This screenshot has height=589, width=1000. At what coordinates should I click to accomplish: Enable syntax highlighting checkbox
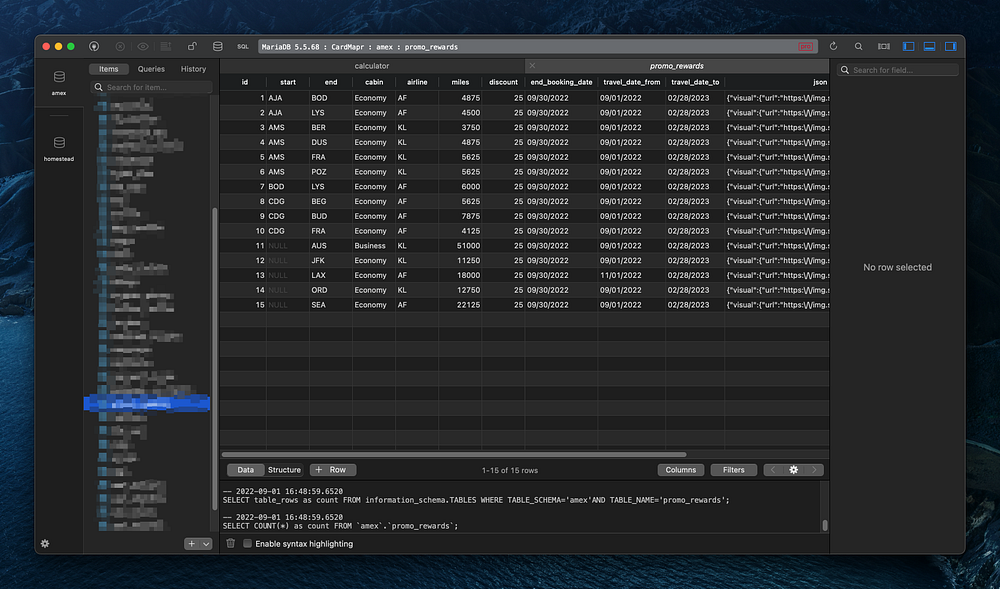tap(248, 544)
